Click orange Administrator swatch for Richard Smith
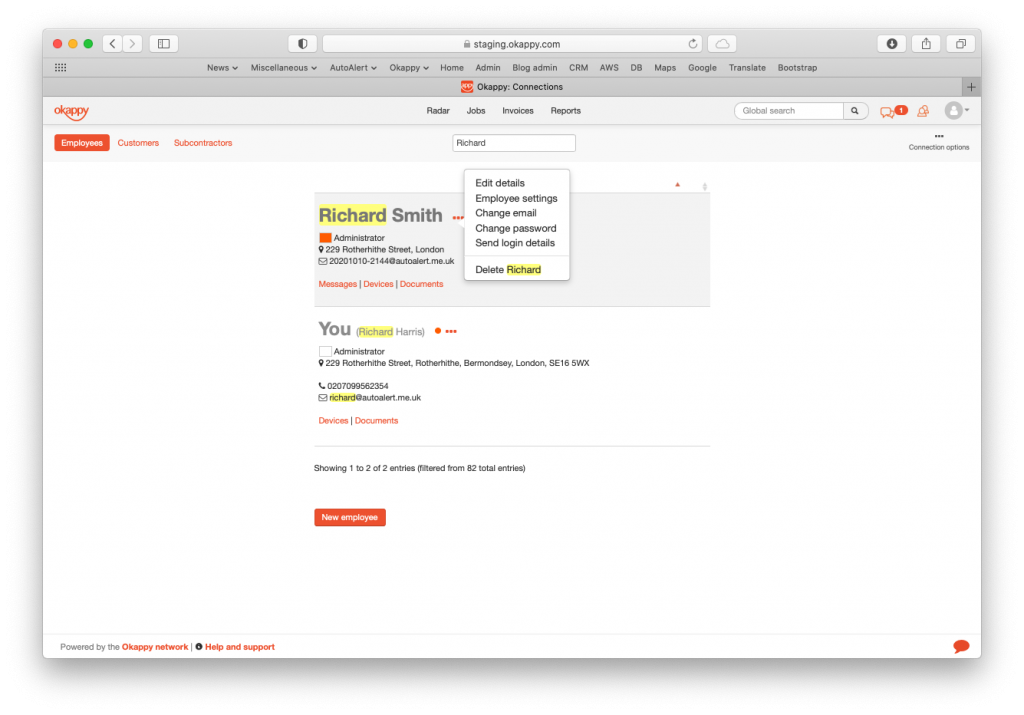The width and height of the screenshot is (1024, 715). click(x=325, y=238)
